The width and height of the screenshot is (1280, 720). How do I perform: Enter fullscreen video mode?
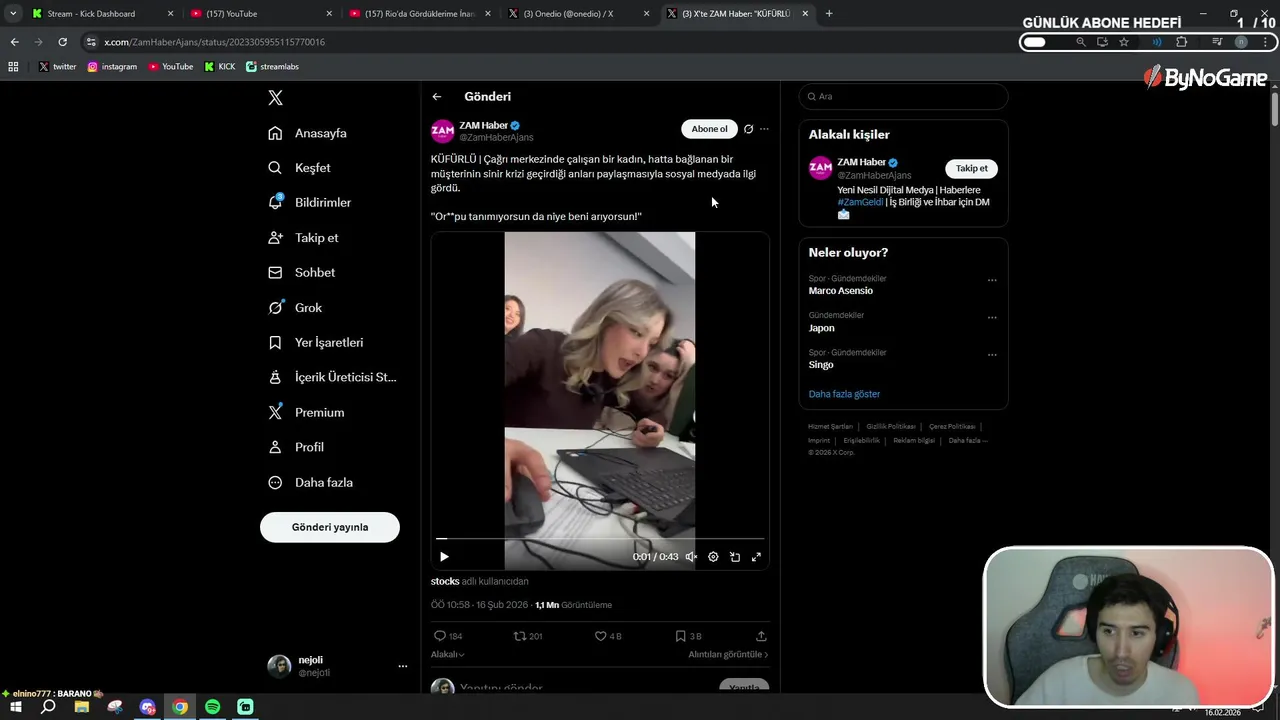point(756,557)
